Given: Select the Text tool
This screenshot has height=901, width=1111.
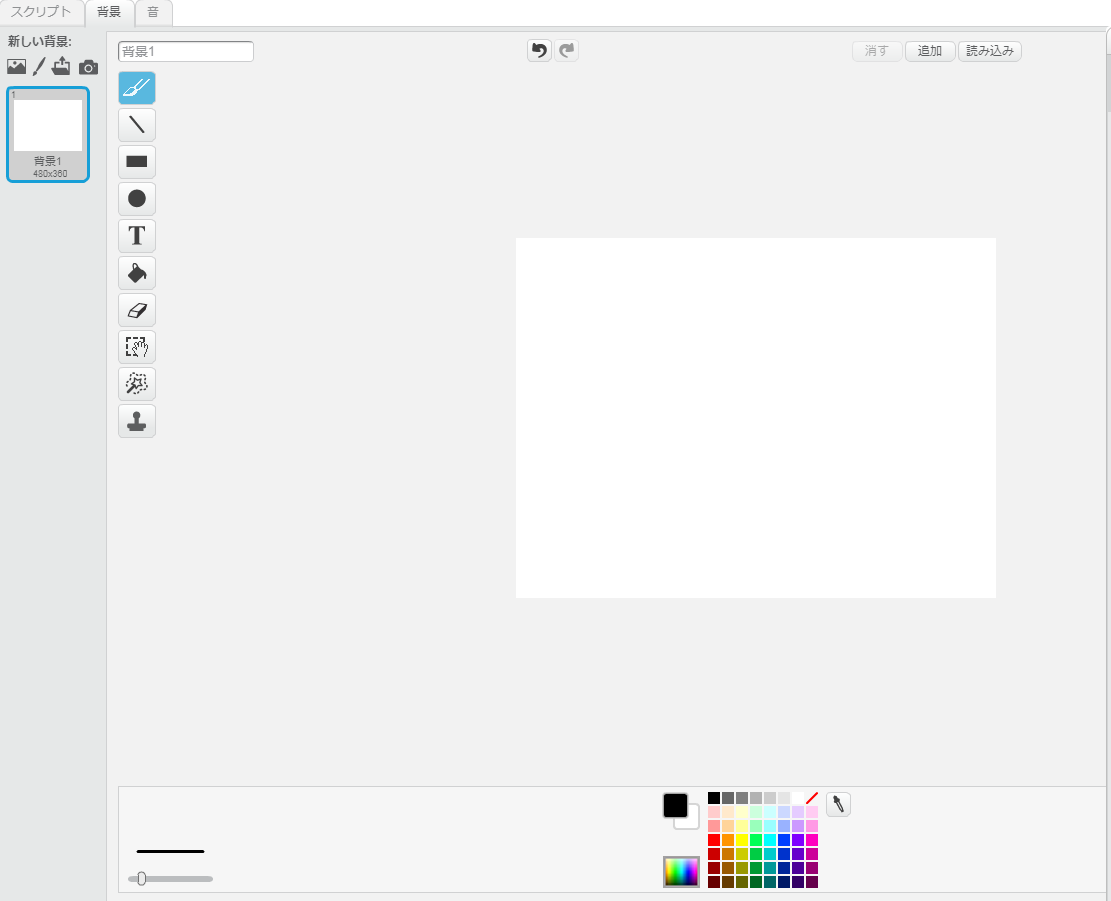Looking at the screenshot, I should coord(137,236).
